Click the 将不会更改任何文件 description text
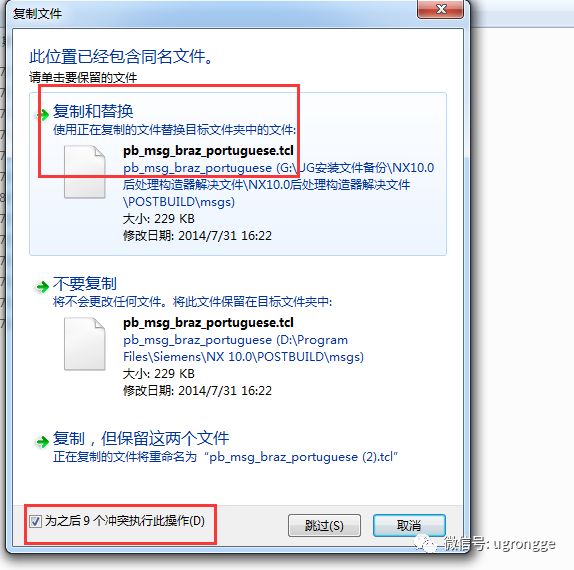The width and height of the screenshot is (574, 570). coord(193,302)
